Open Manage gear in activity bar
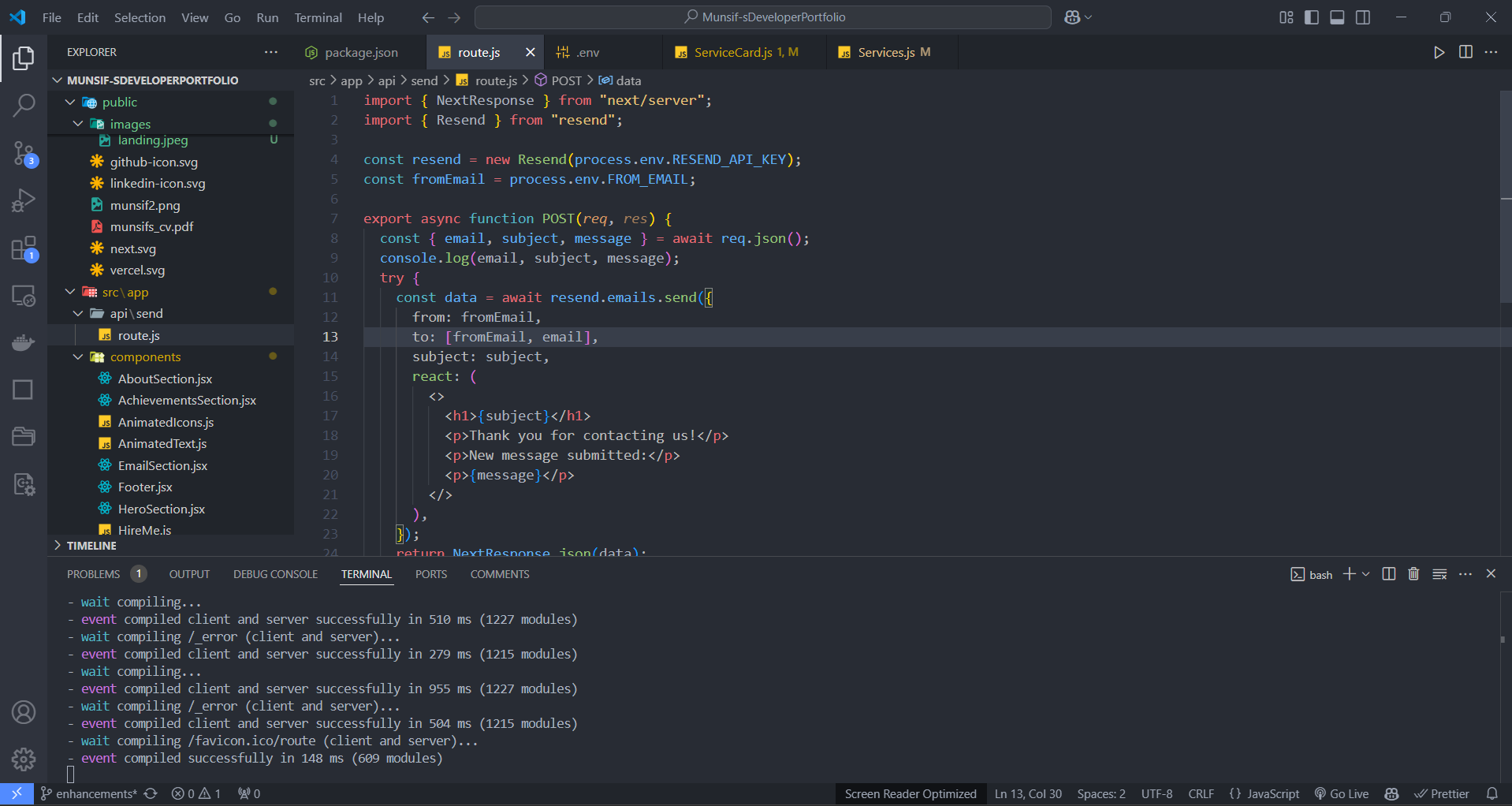 pos(24,759)
